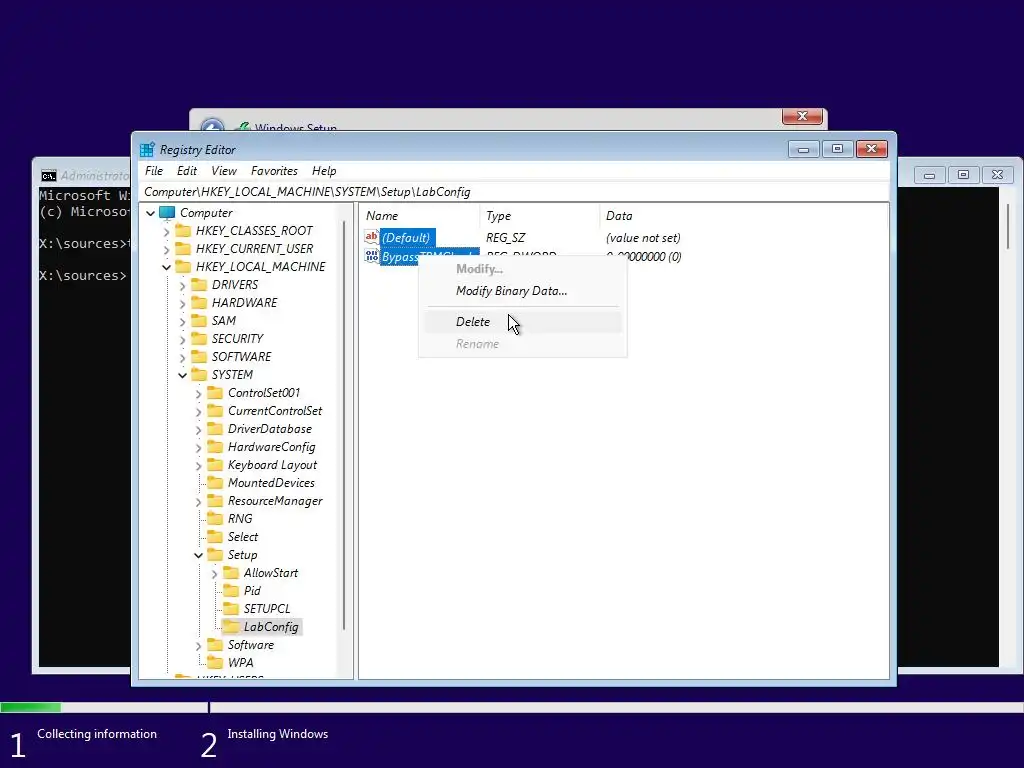Expand the HKEY_CLASSES_ROOT node
This screenshot has height=768, width=1024.
[x=167, y=231]
